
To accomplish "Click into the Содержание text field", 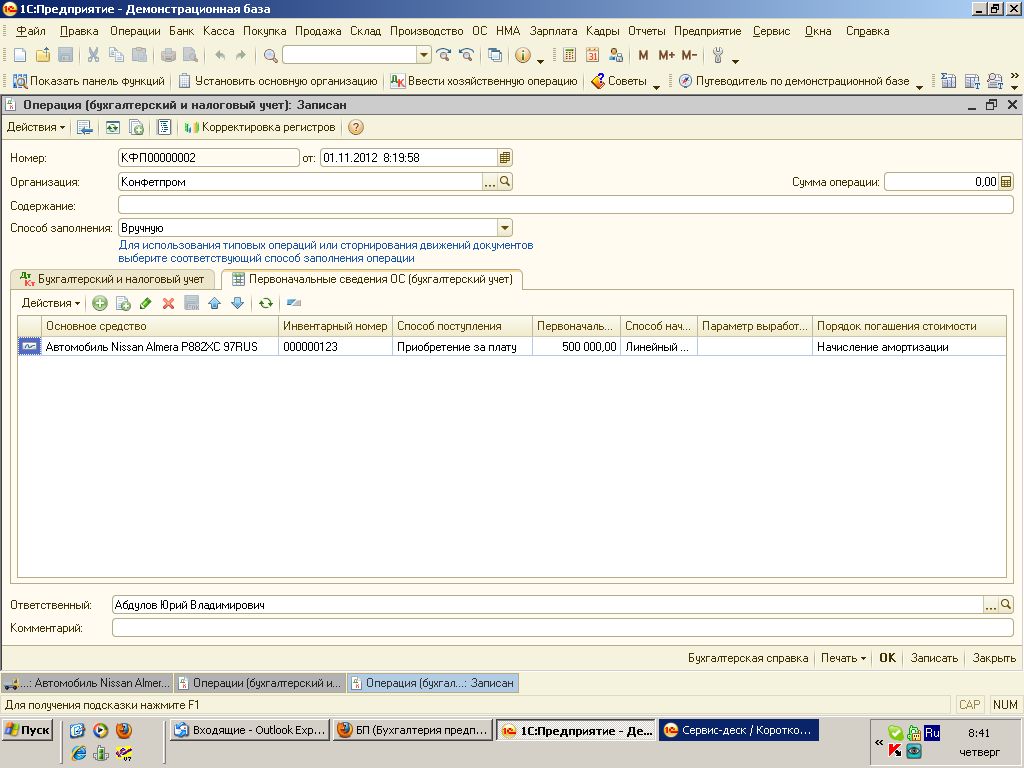I will click(565, 205).
